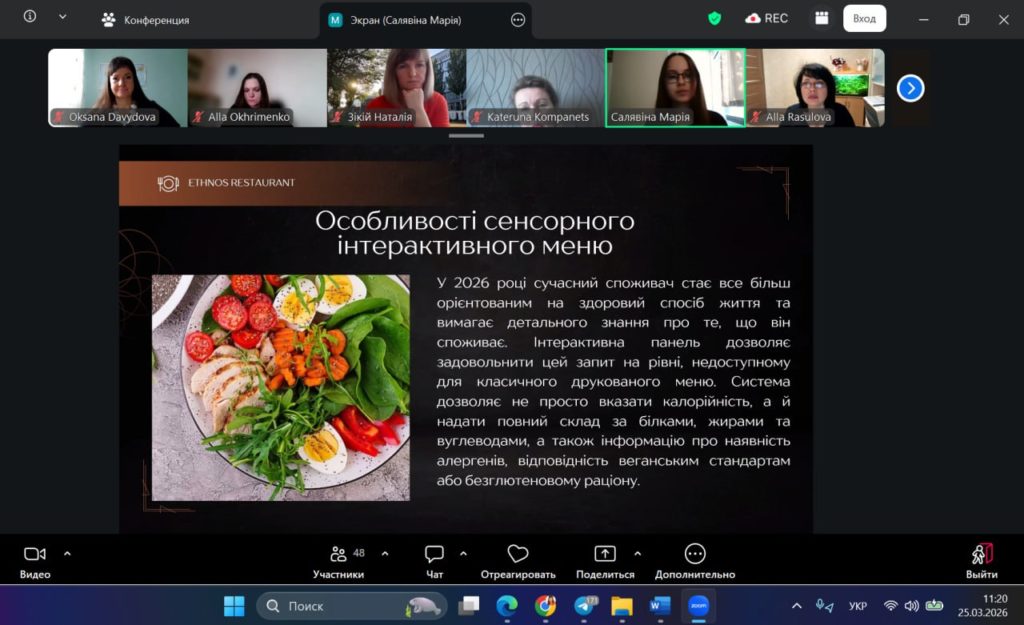
Task: Click the green encryption shield icon
Action: pos(714,18)
